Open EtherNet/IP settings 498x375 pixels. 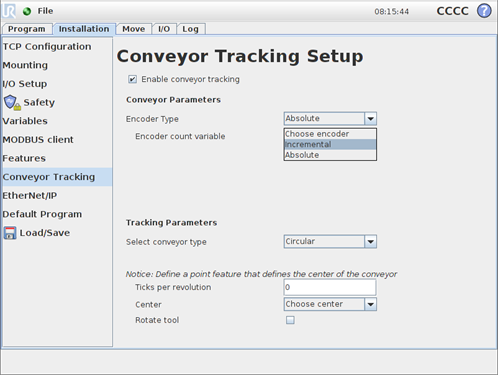(57, 196)
